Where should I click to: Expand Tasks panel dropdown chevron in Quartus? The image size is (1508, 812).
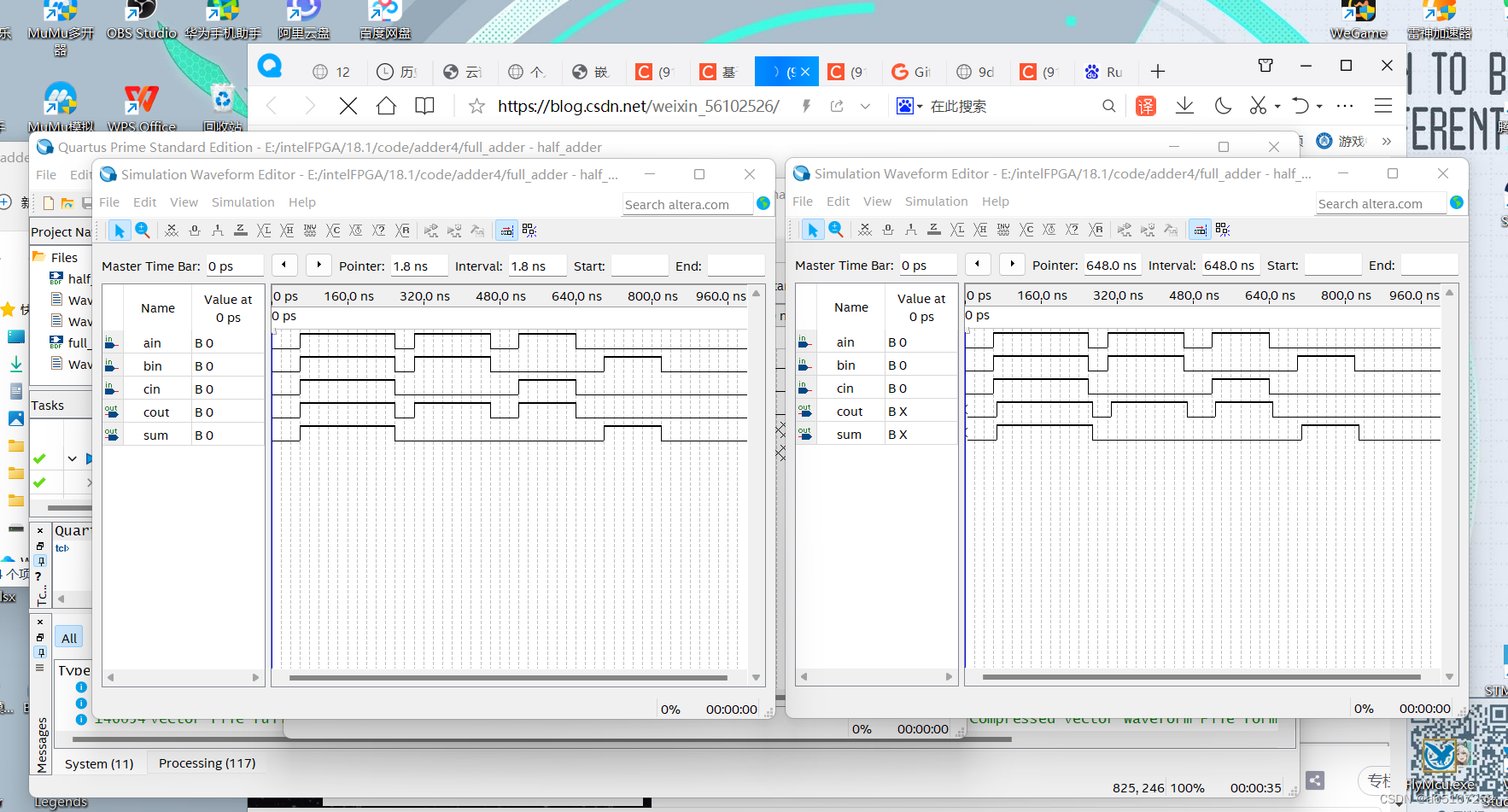pos(73,459)
